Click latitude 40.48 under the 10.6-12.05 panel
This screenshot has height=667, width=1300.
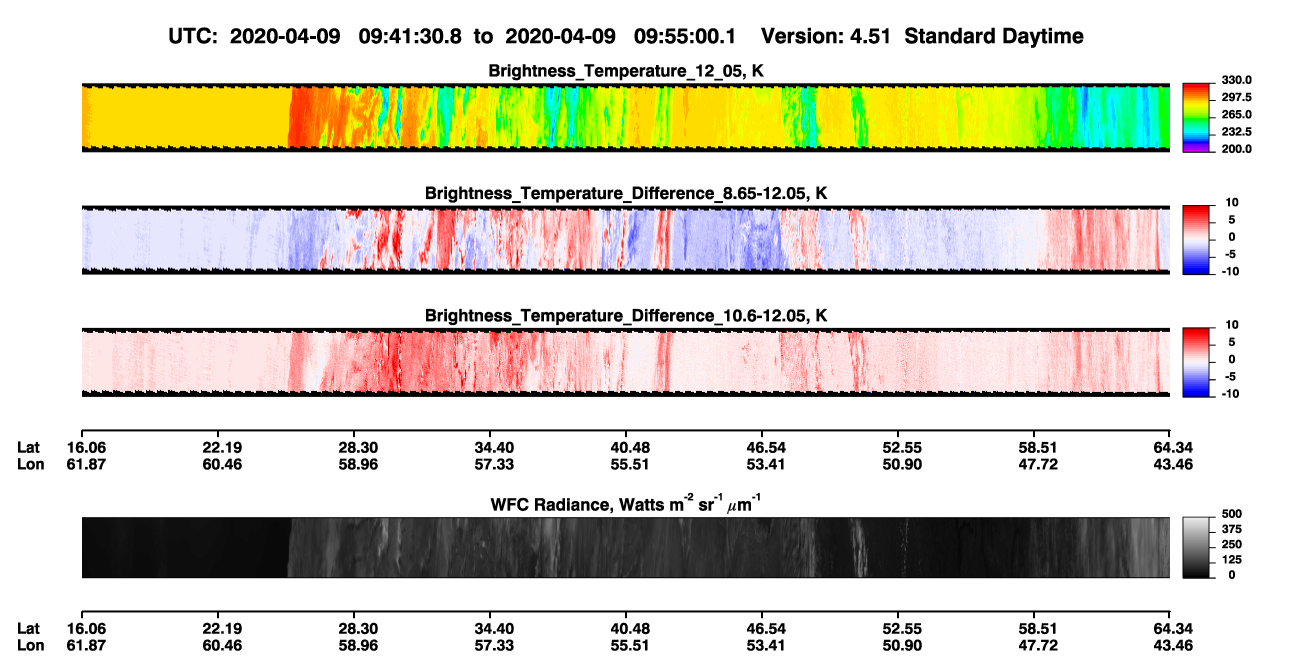[x=626, y=447]
